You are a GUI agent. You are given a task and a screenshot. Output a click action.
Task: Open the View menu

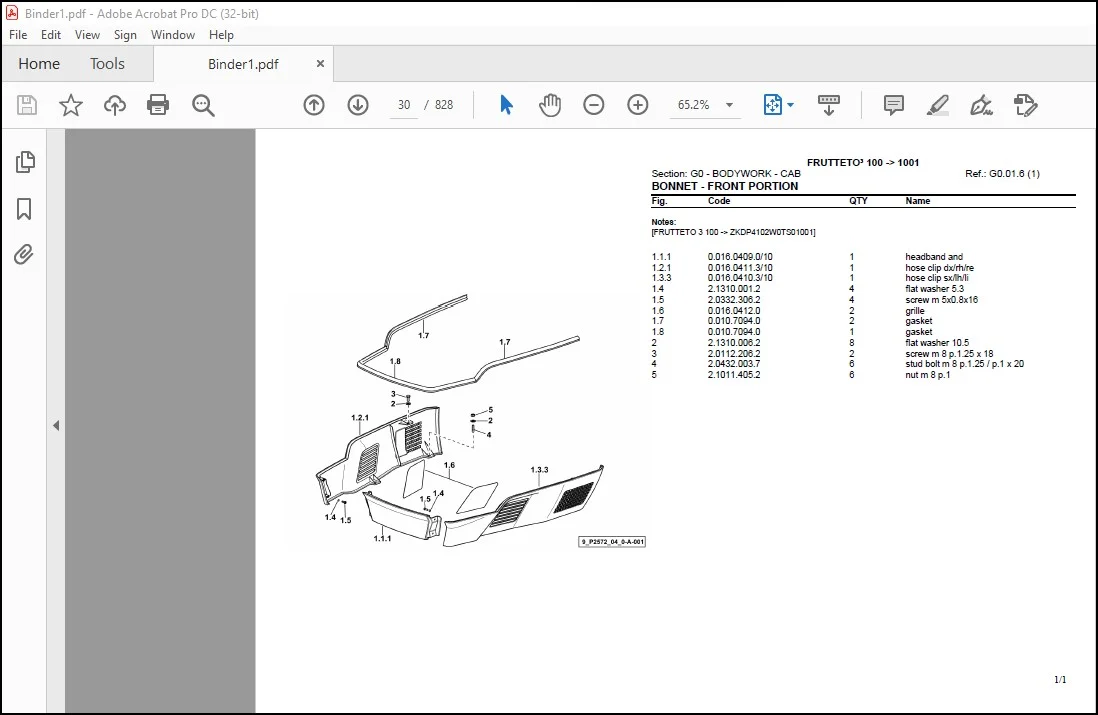(88, 35)
